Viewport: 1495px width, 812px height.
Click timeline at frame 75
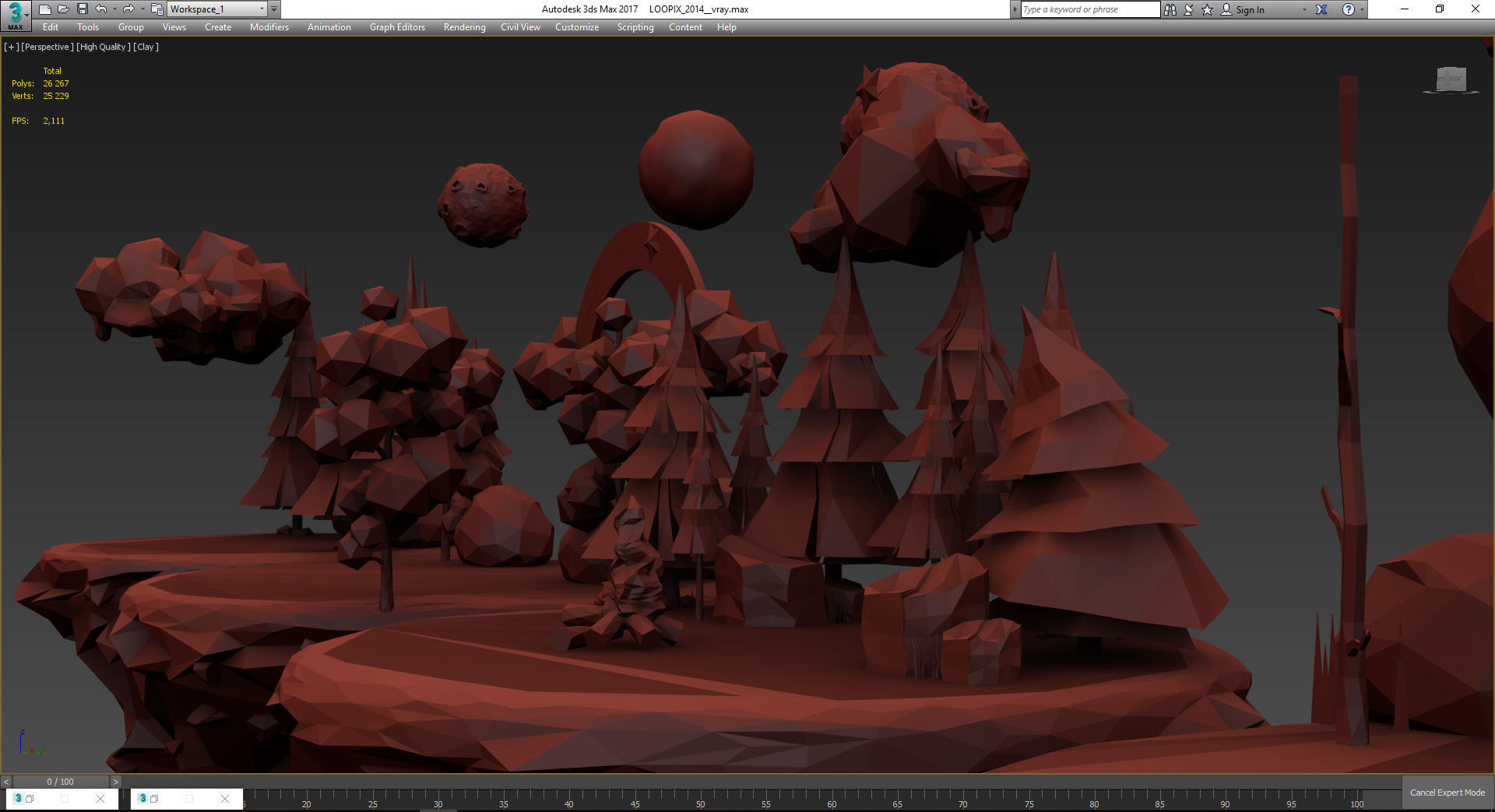(x=1029, y=799)
